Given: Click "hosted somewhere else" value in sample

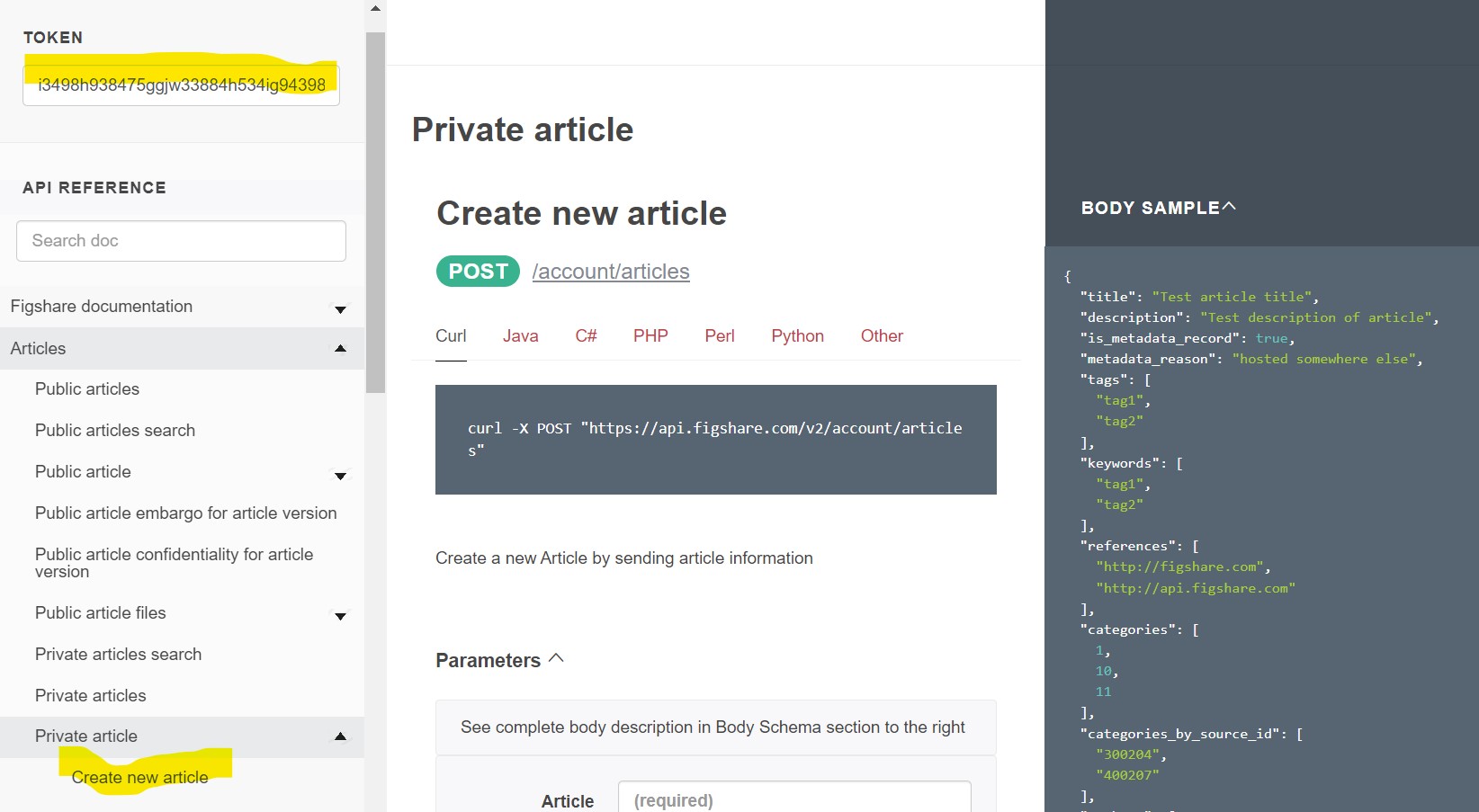Looking at the screenshot, I should click(1325, 359).
